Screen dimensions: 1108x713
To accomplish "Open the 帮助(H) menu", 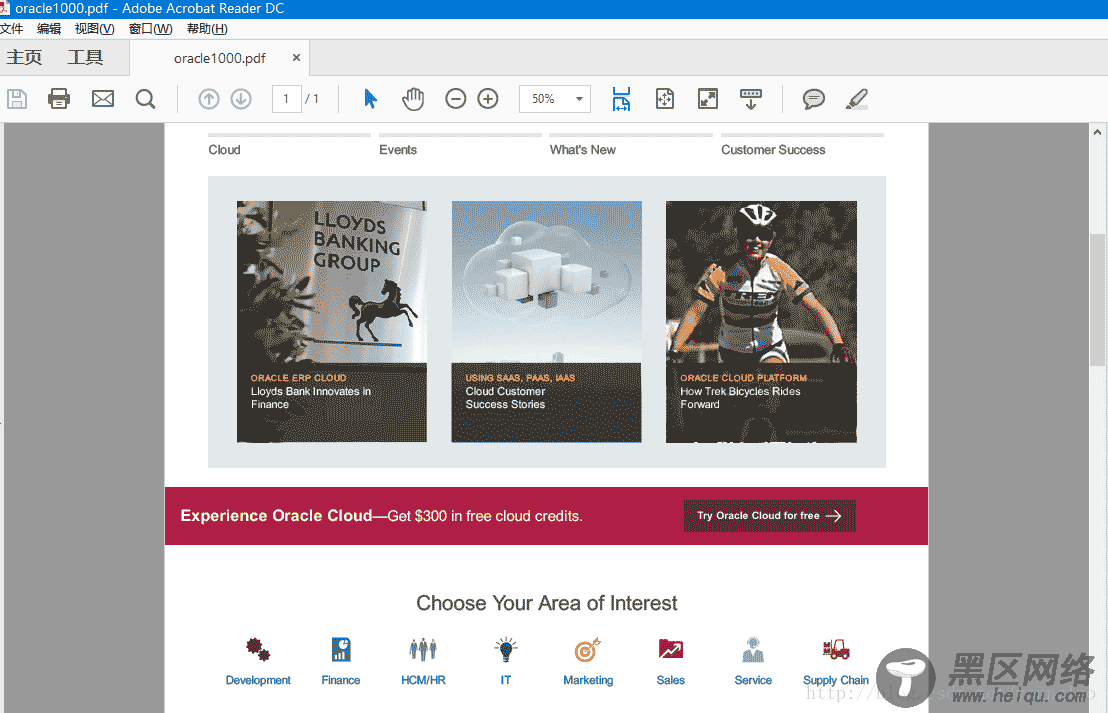I will point(207,29).
